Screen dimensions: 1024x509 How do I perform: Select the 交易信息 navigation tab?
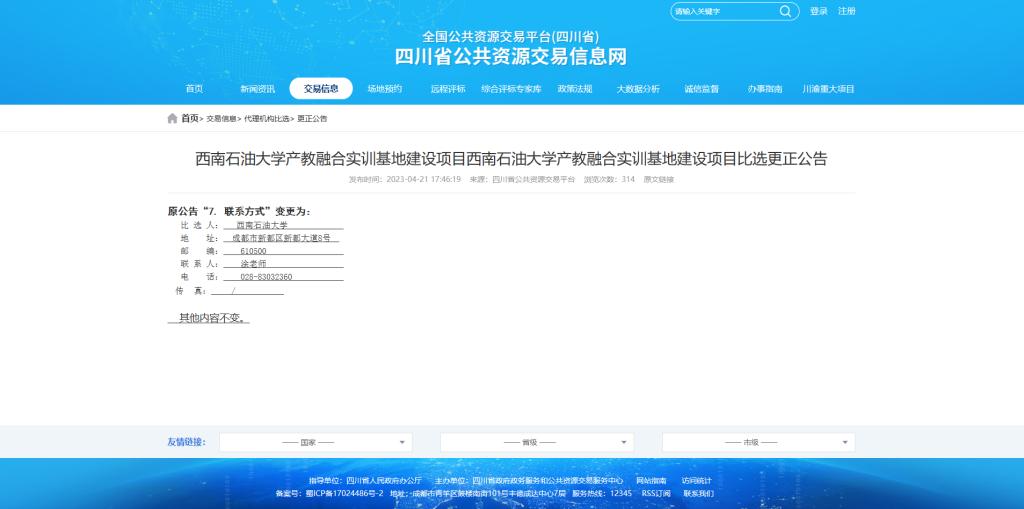(321, 89)
